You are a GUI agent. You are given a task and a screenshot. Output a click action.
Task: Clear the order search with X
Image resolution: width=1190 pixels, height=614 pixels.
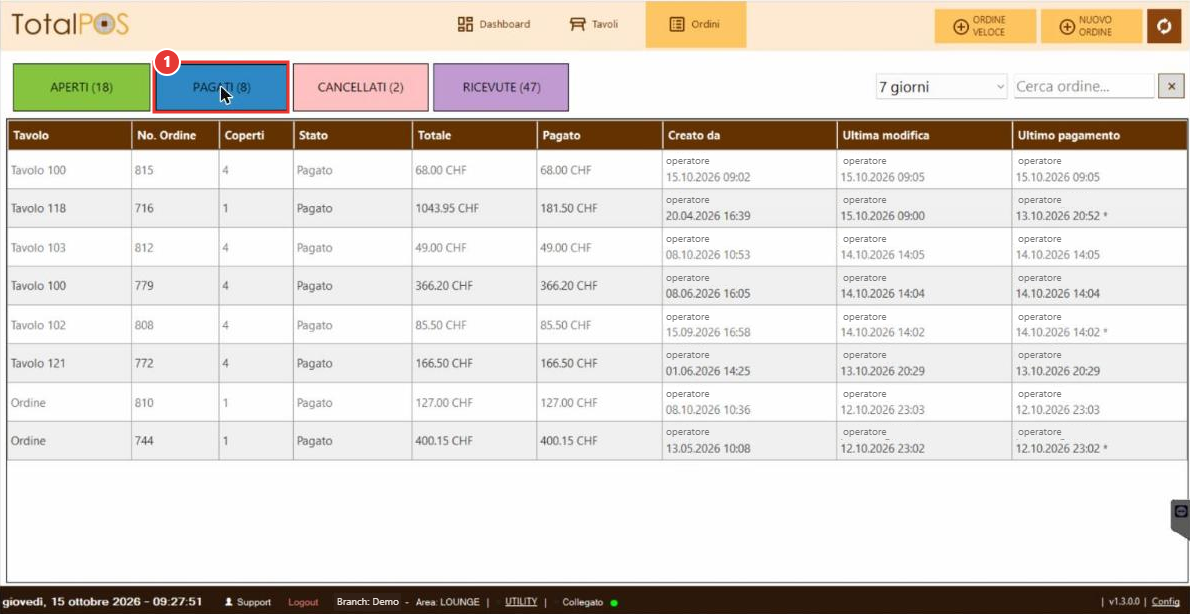click(1171, 87)
